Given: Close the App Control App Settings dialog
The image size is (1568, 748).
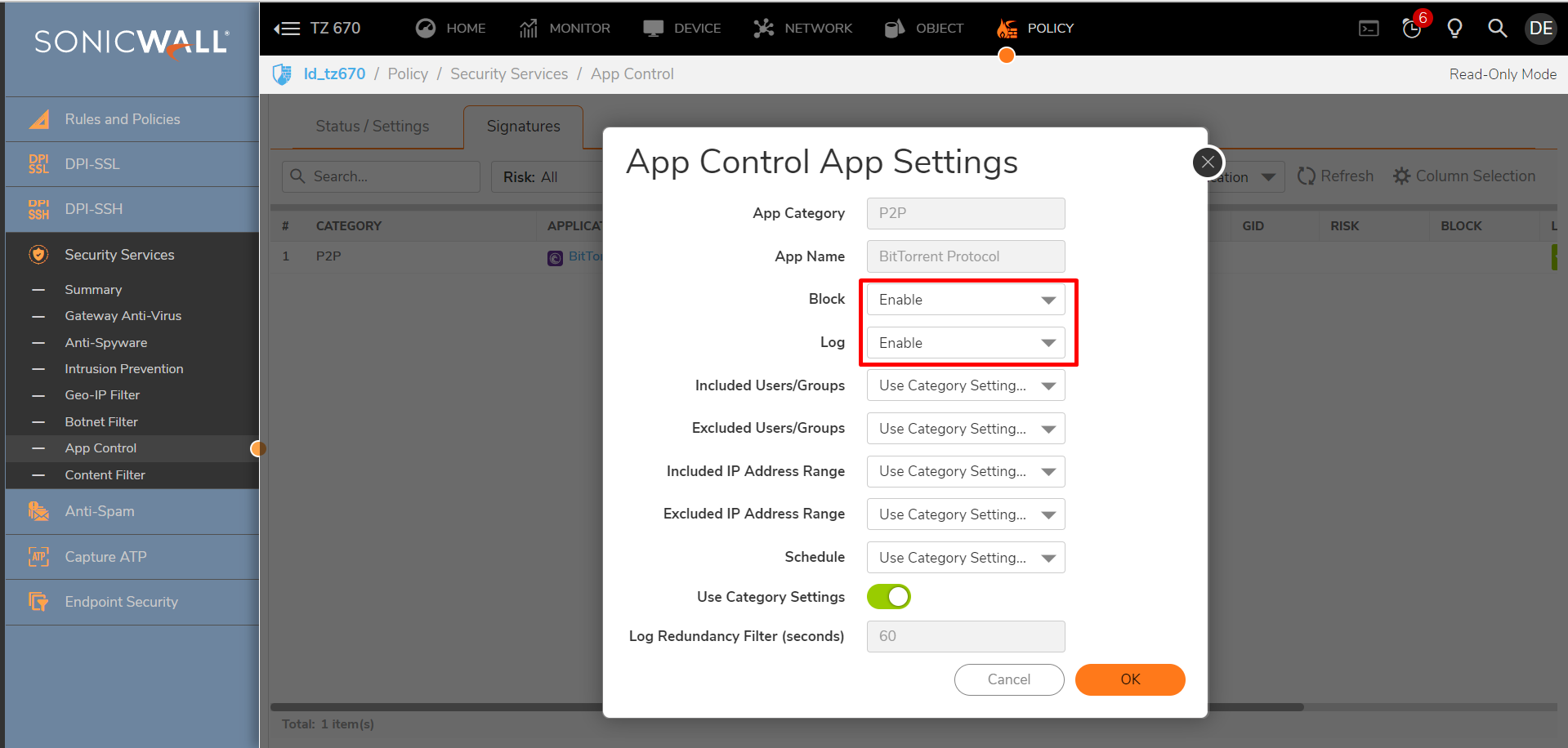Looking at the screenshot, I should point(1208,162).
